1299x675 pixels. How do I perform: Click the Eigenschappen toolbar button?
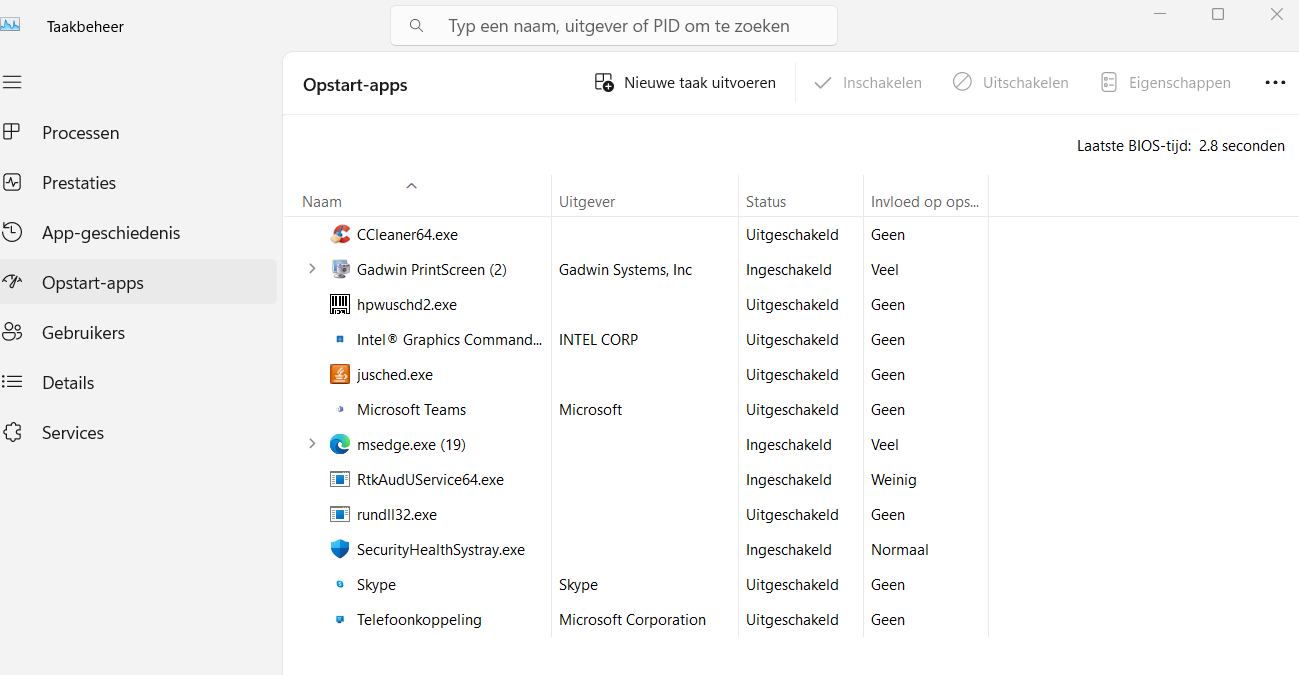point(1165,83)
